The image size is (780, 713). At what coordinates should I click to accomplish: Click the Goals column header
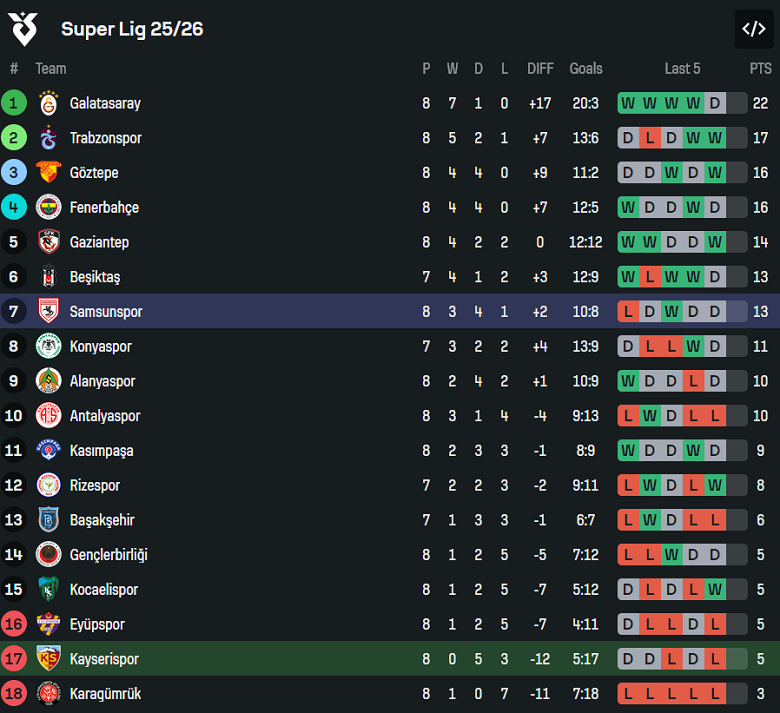pos(586,68)
